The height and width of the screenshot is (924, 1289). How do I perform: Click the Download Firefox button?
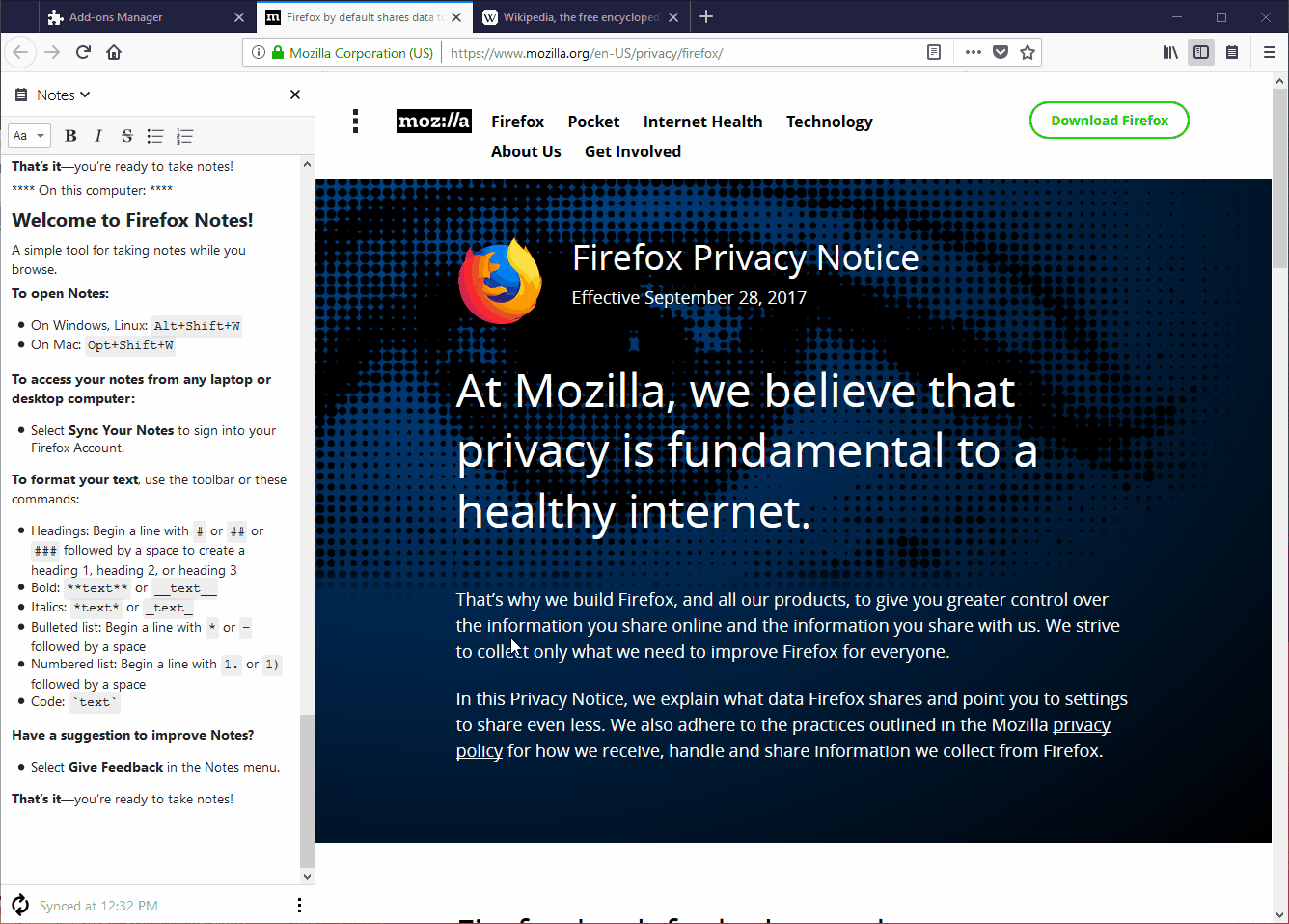click(1110, 120)
